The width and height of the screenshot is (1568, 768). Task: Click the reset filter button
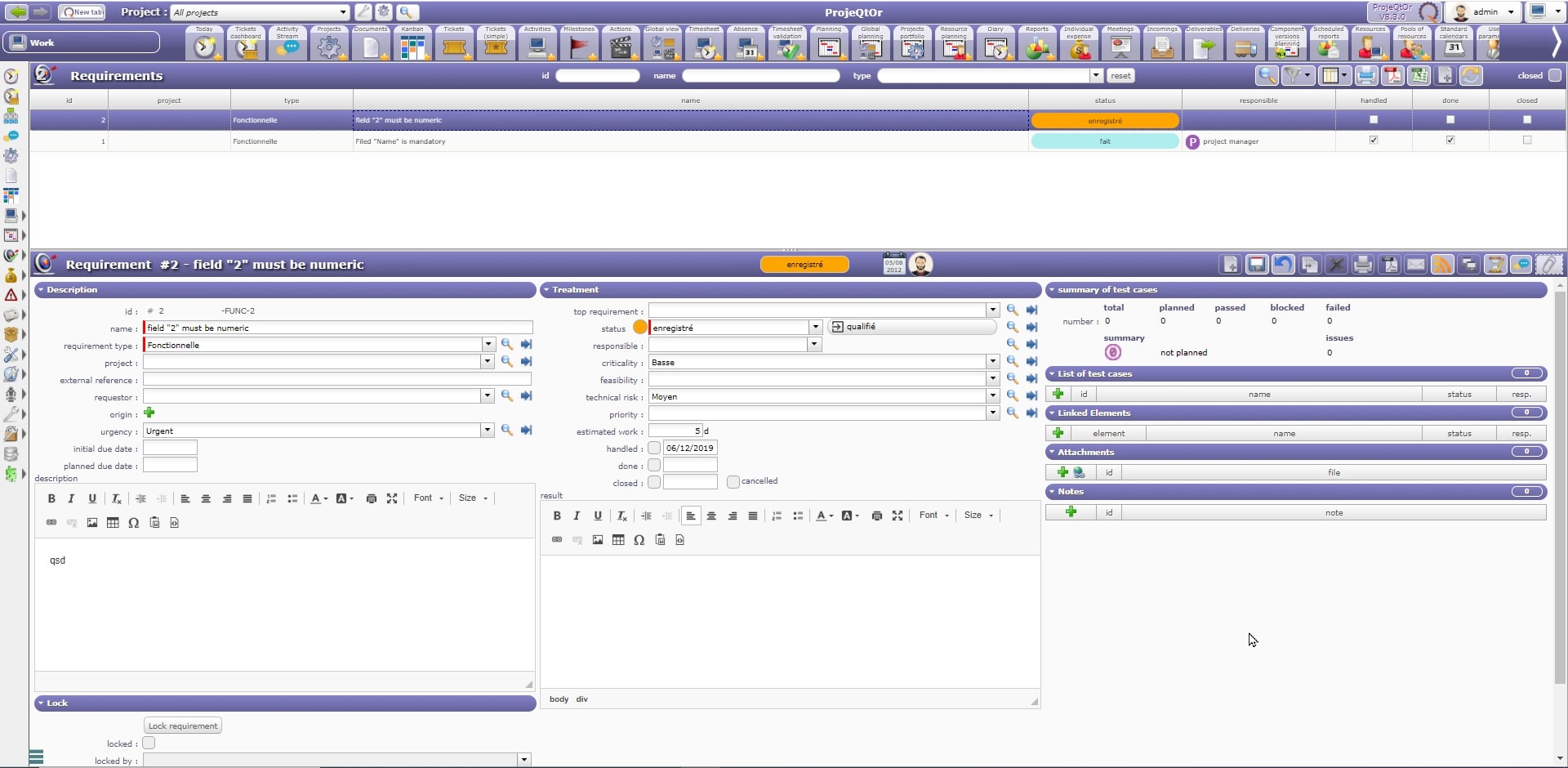click(x=1120, y=76)
